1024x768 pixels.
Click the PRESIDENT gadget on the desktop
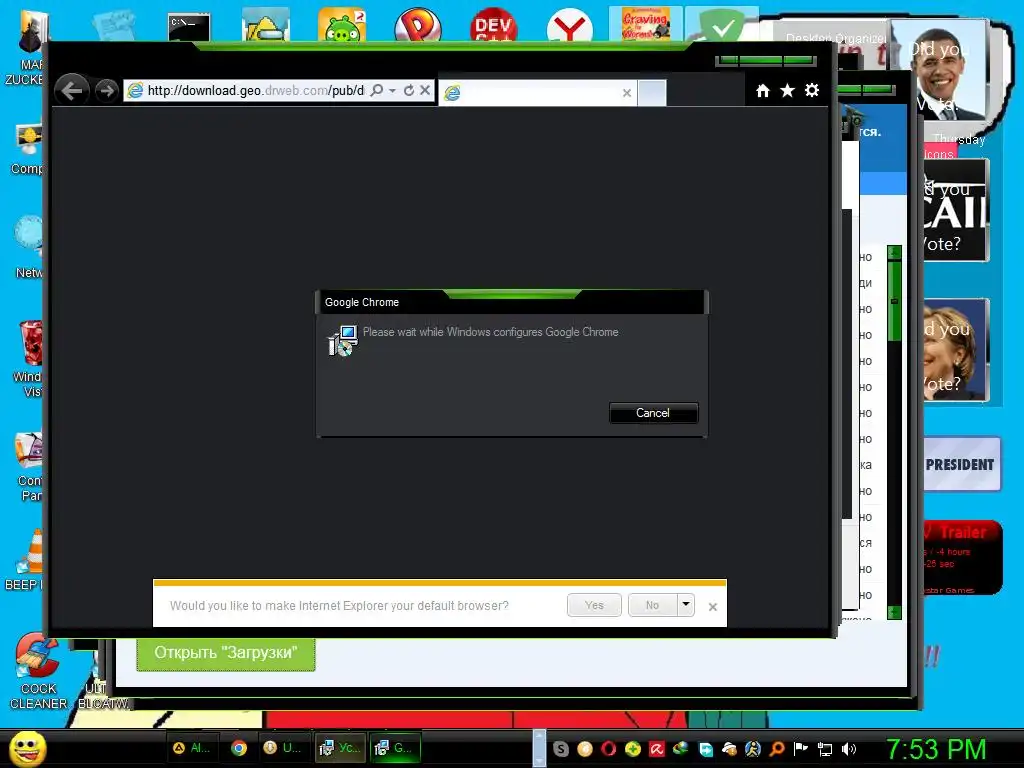[x=961, y=464]
